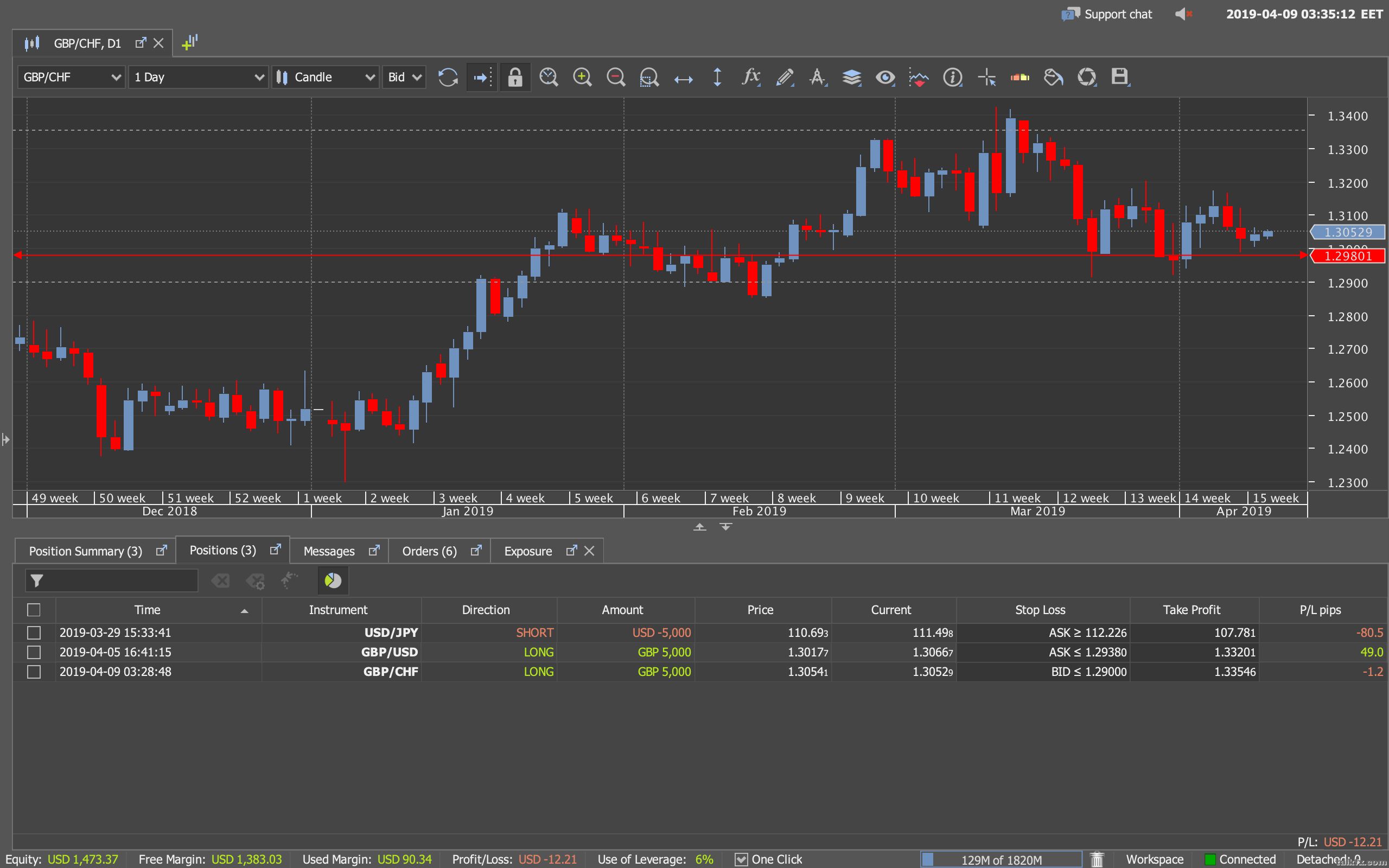Toggle auto-shift chart arrow icon
1389x868 pixels.
pos(482,77)
